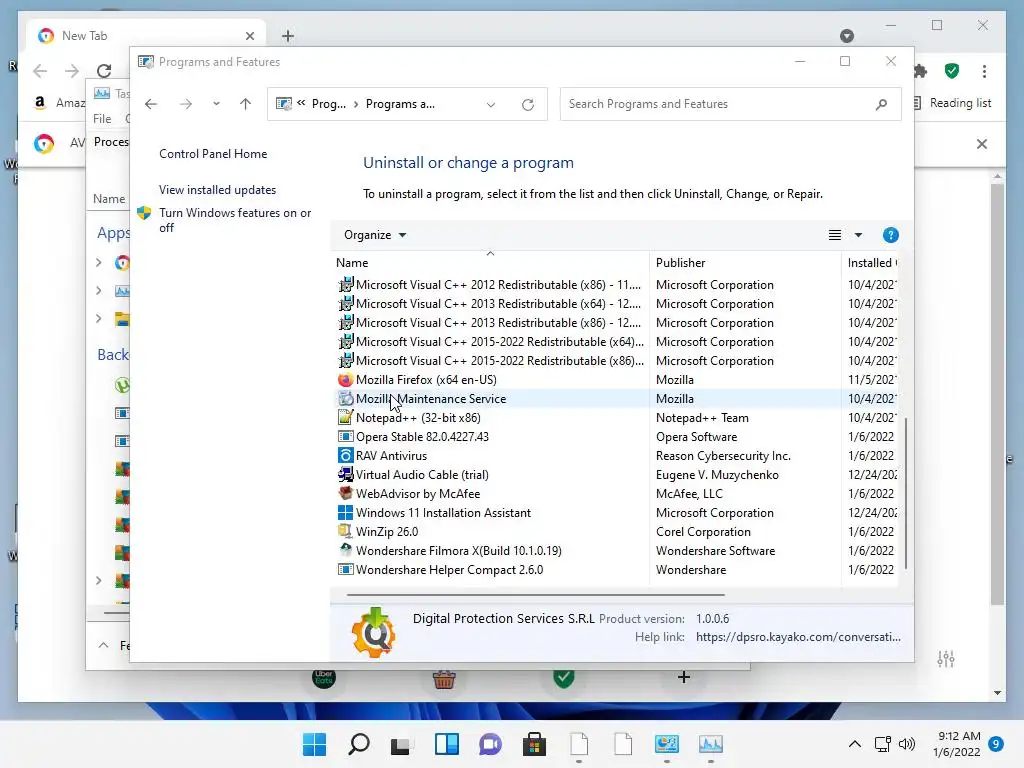Open Help with the blue question icon

pos(890,235)
